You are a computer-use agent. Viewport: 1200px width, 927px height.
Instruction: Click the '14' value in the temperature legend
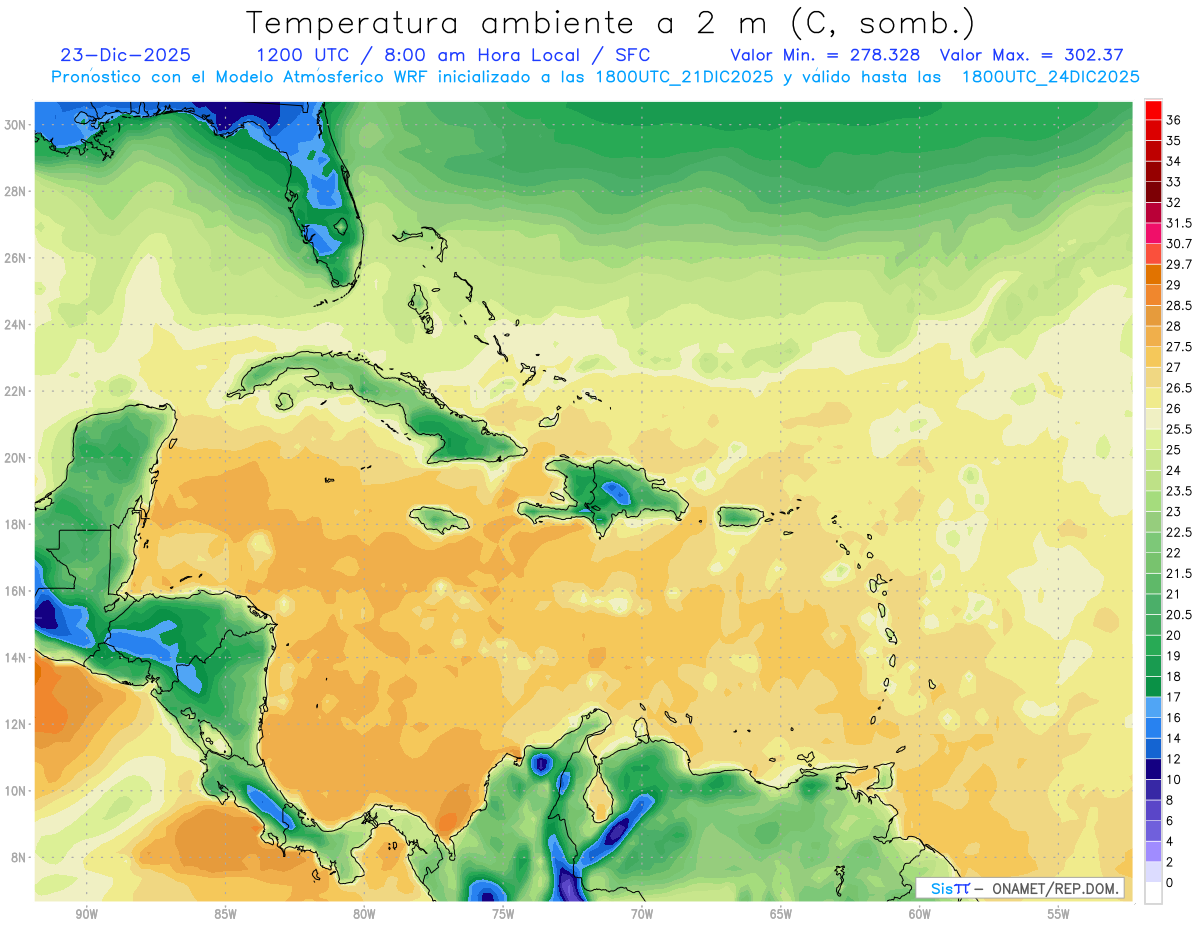click(1174, 738)
